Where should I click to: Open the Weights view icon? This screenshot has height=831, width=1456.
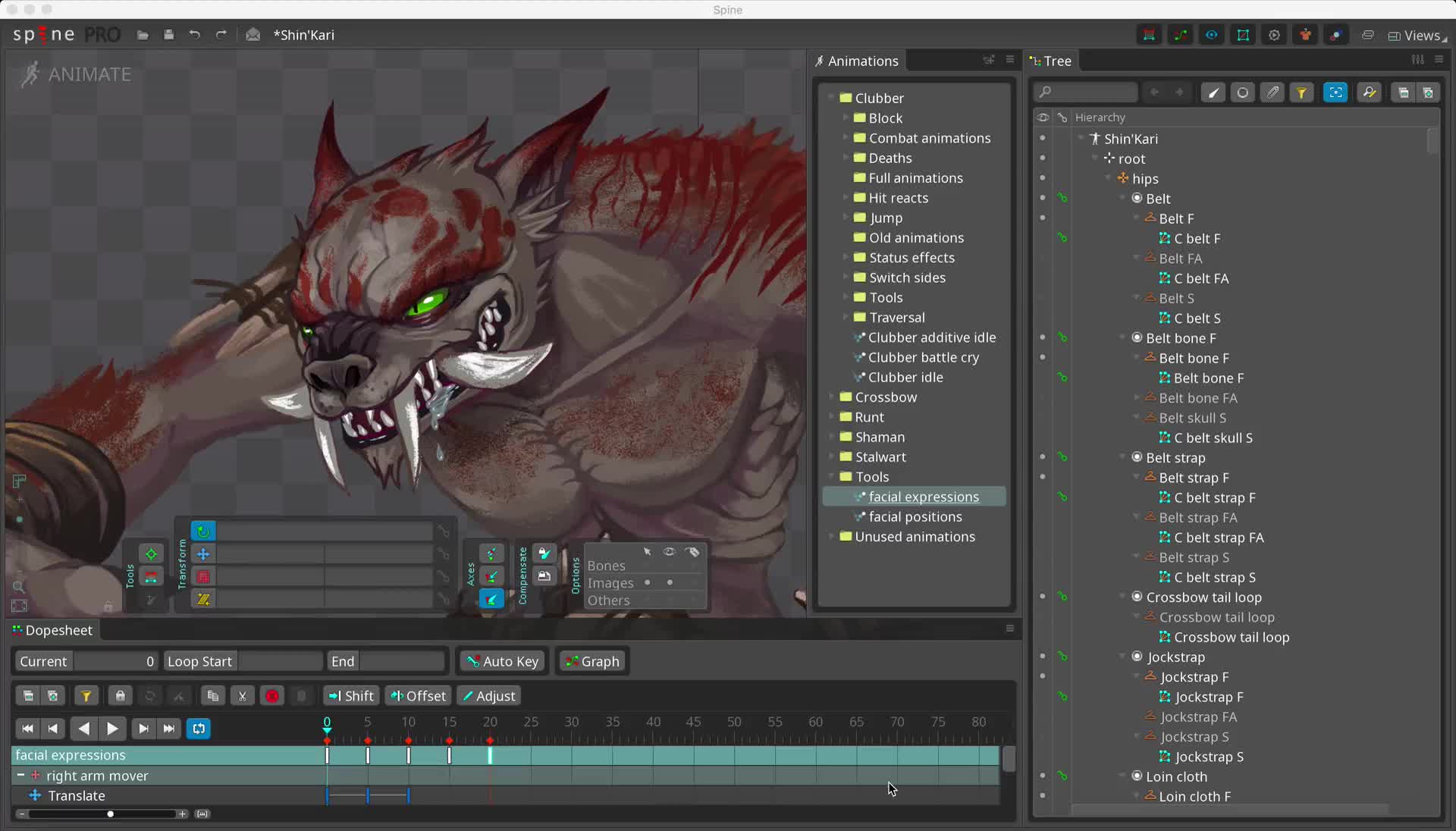(x=1150, y=35)
